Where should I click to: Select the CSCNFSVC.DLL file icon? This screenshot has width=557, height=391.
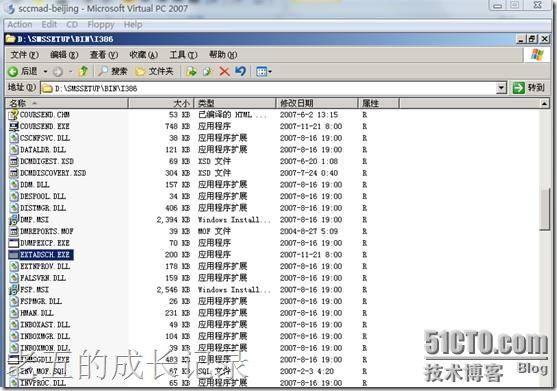(14, 138)
